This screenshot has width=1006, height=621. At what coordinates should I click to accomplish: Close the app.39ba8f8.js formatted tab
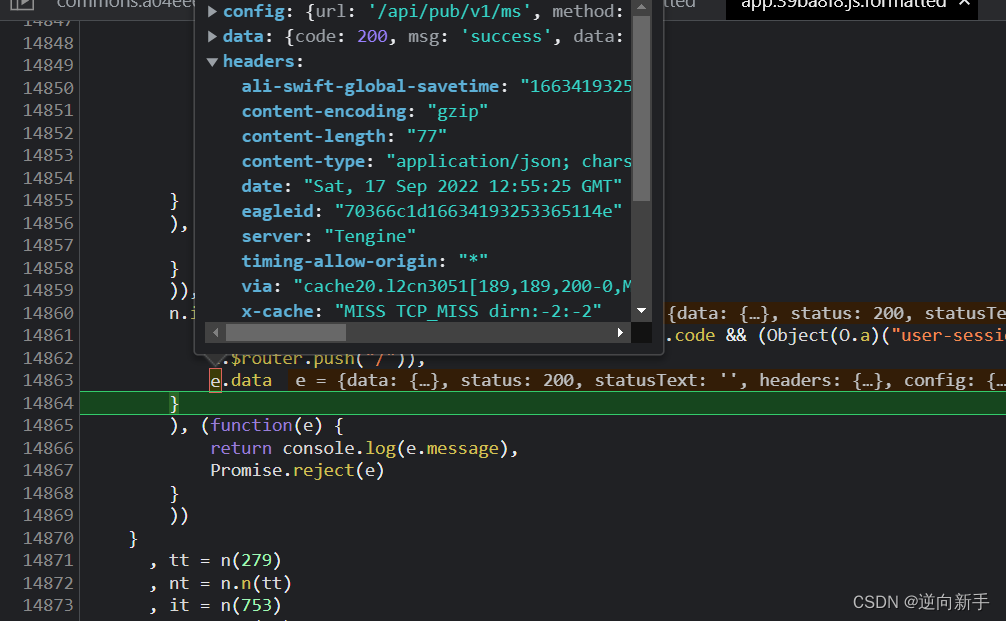tap(964, 3)
